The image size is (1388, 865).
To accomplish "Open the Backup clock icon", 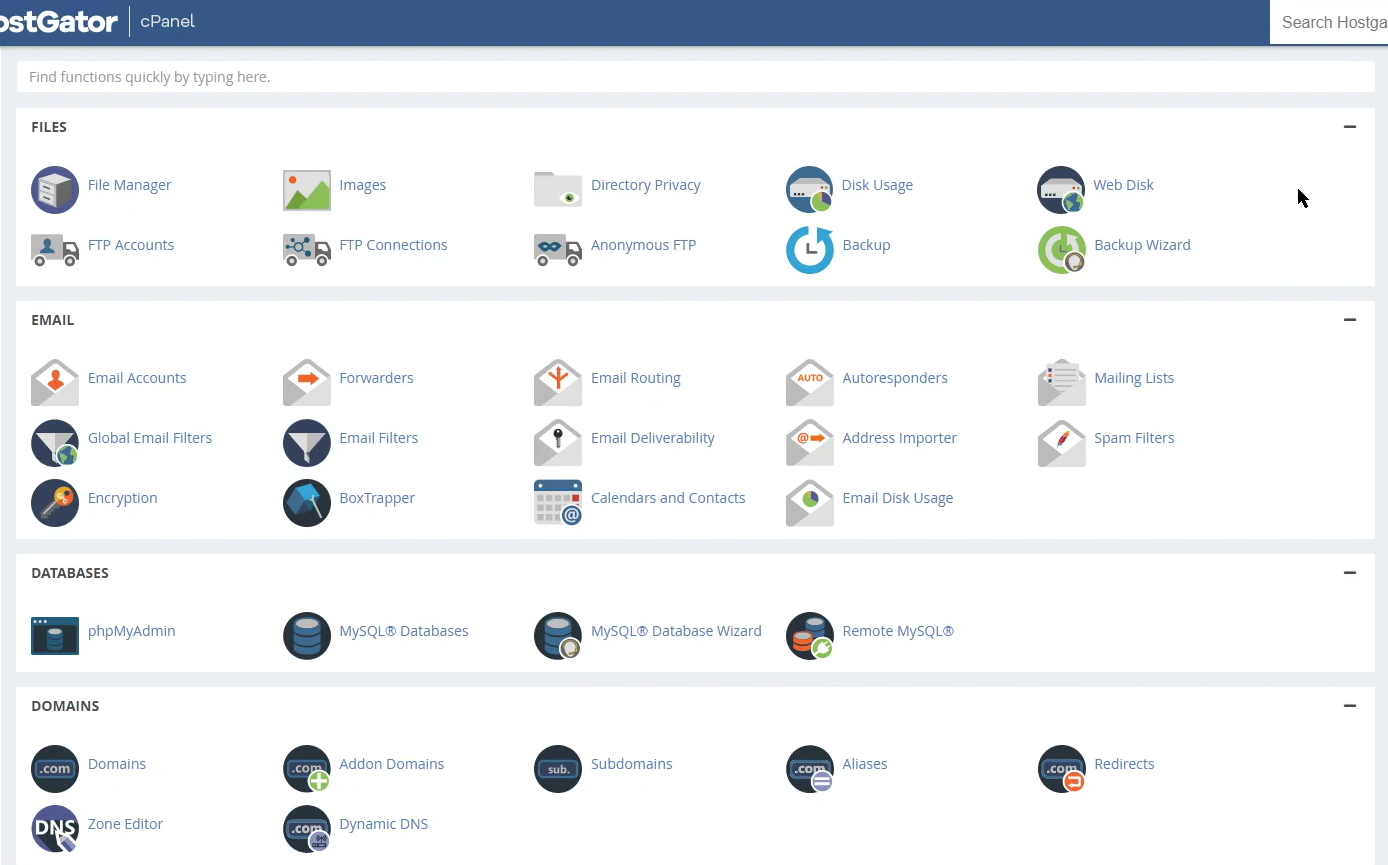I will (x=810, y=250).
